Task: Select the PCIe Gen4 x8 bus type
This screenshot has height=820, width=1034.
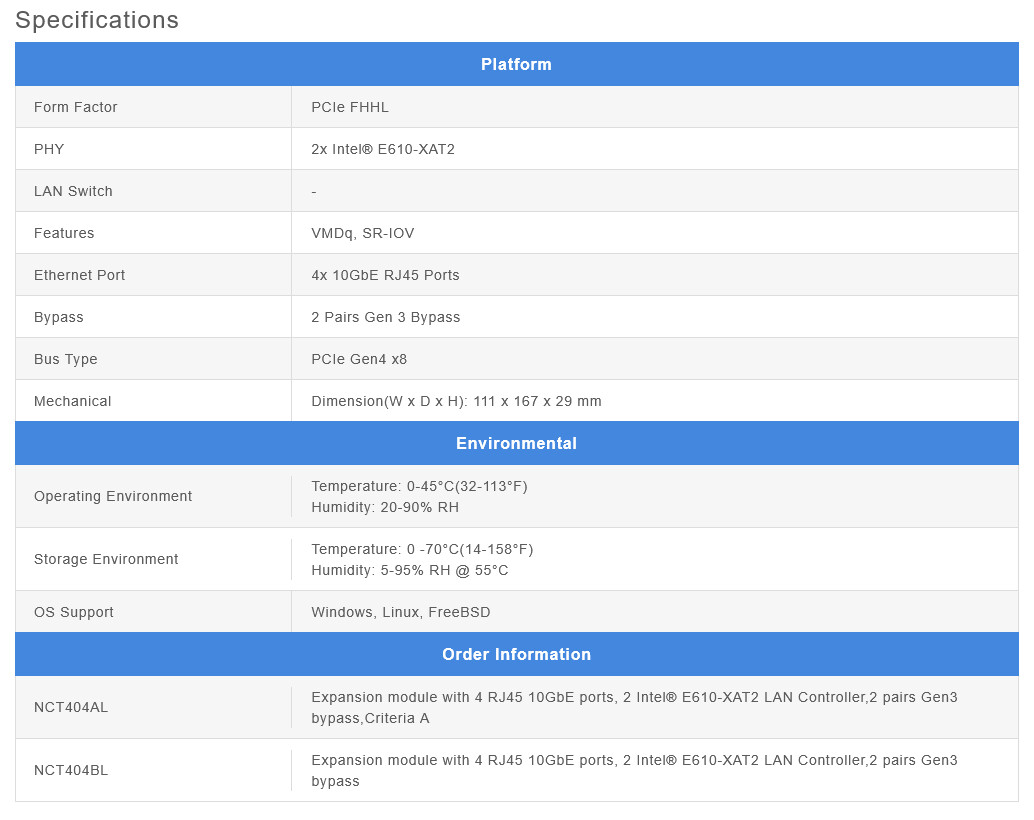Action: pyautogui.click(x=359, y=359)
